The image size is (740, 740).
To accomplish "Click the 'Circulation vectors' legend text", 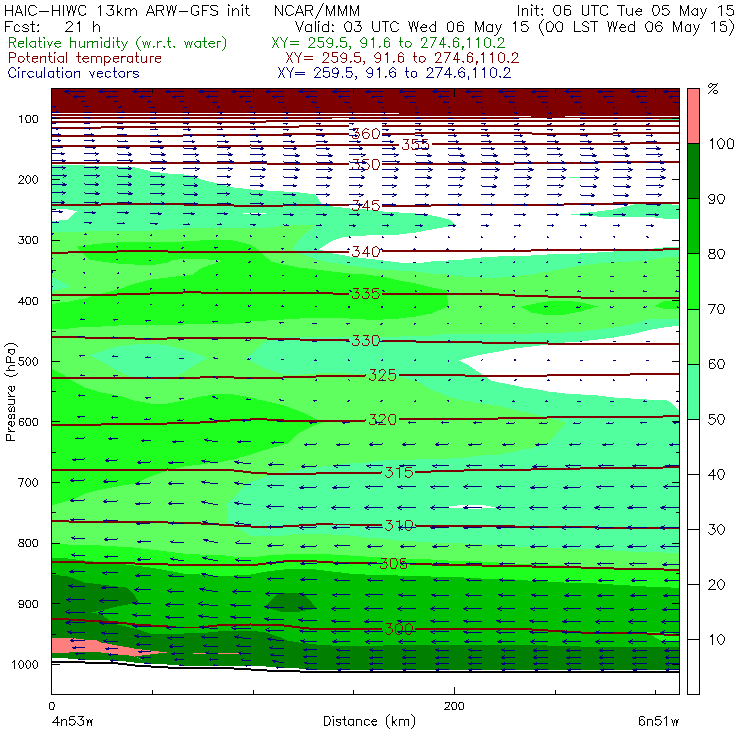I will (x=74, y=73).
